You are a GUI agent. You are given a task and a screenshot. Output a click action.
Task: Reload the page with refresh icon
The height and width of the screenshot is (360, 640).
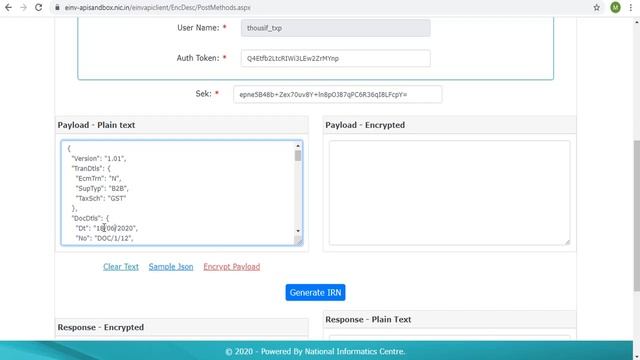click(38, 7)
